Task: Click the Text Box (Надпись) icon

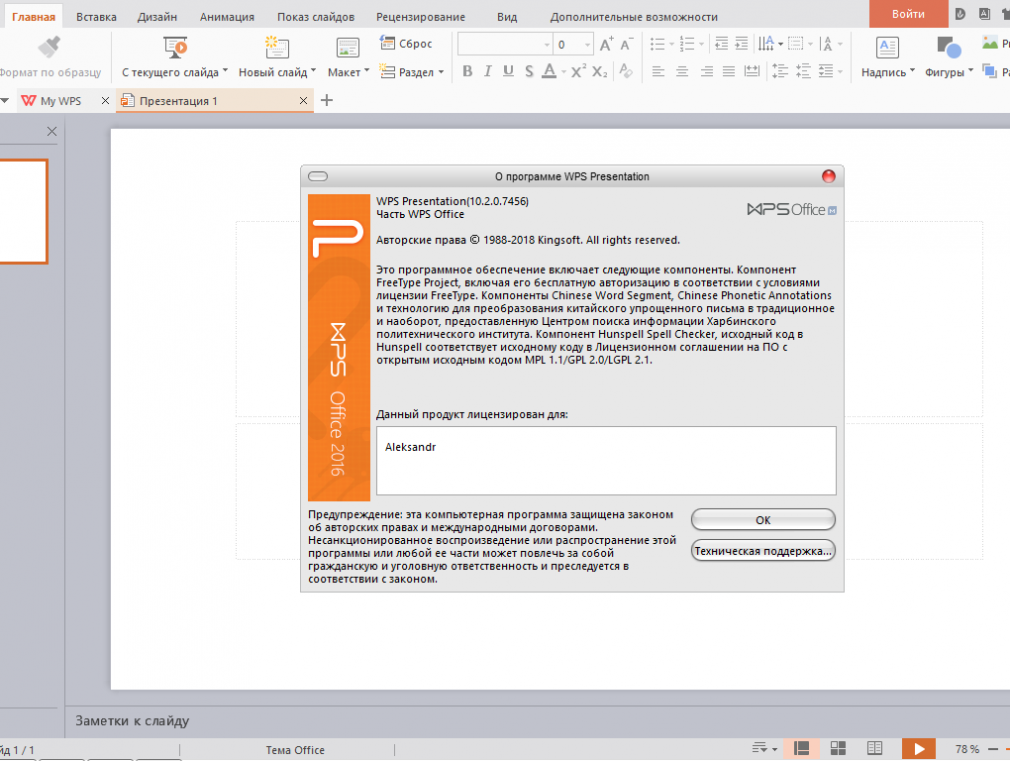Action: tap(887, 47)
